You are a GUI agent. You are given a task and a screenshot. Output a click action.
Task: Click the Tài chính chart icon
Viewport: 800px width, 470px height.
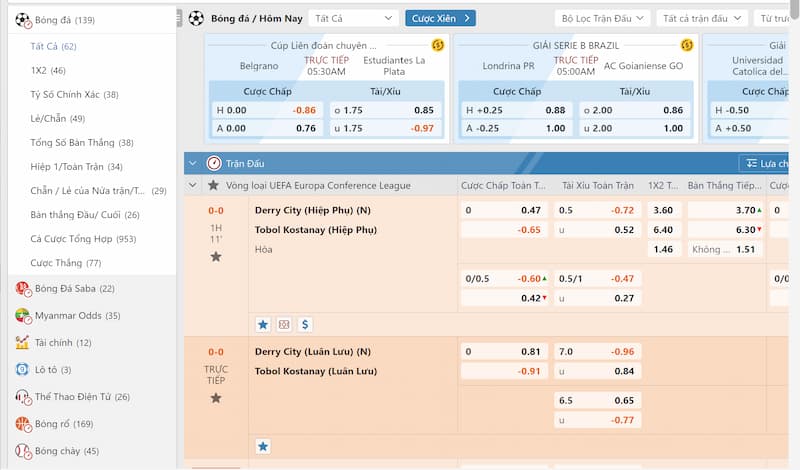[21, 343]
